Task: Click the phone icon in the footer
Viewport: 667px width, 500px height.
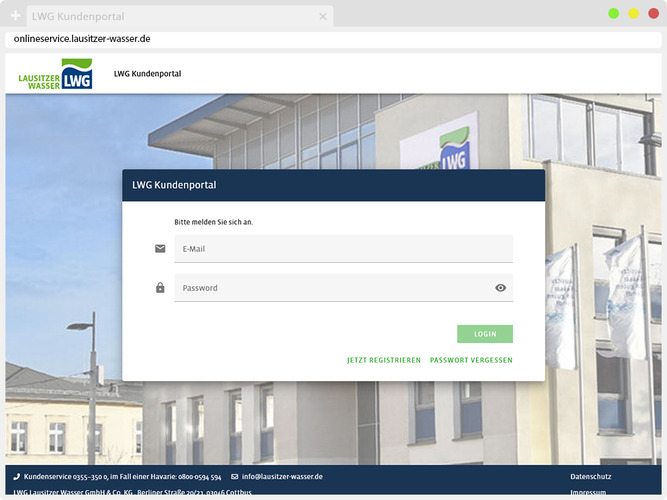Action: coord(17,477)
